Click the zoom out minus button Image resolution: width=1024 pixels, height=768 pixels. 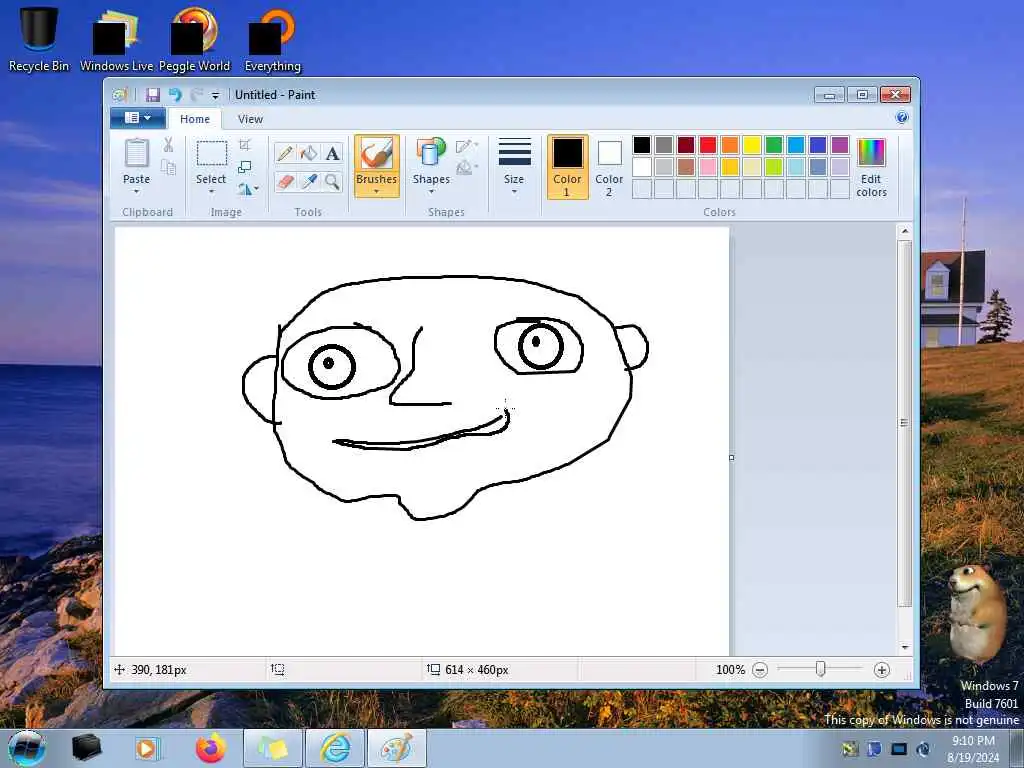coord(760,669)
